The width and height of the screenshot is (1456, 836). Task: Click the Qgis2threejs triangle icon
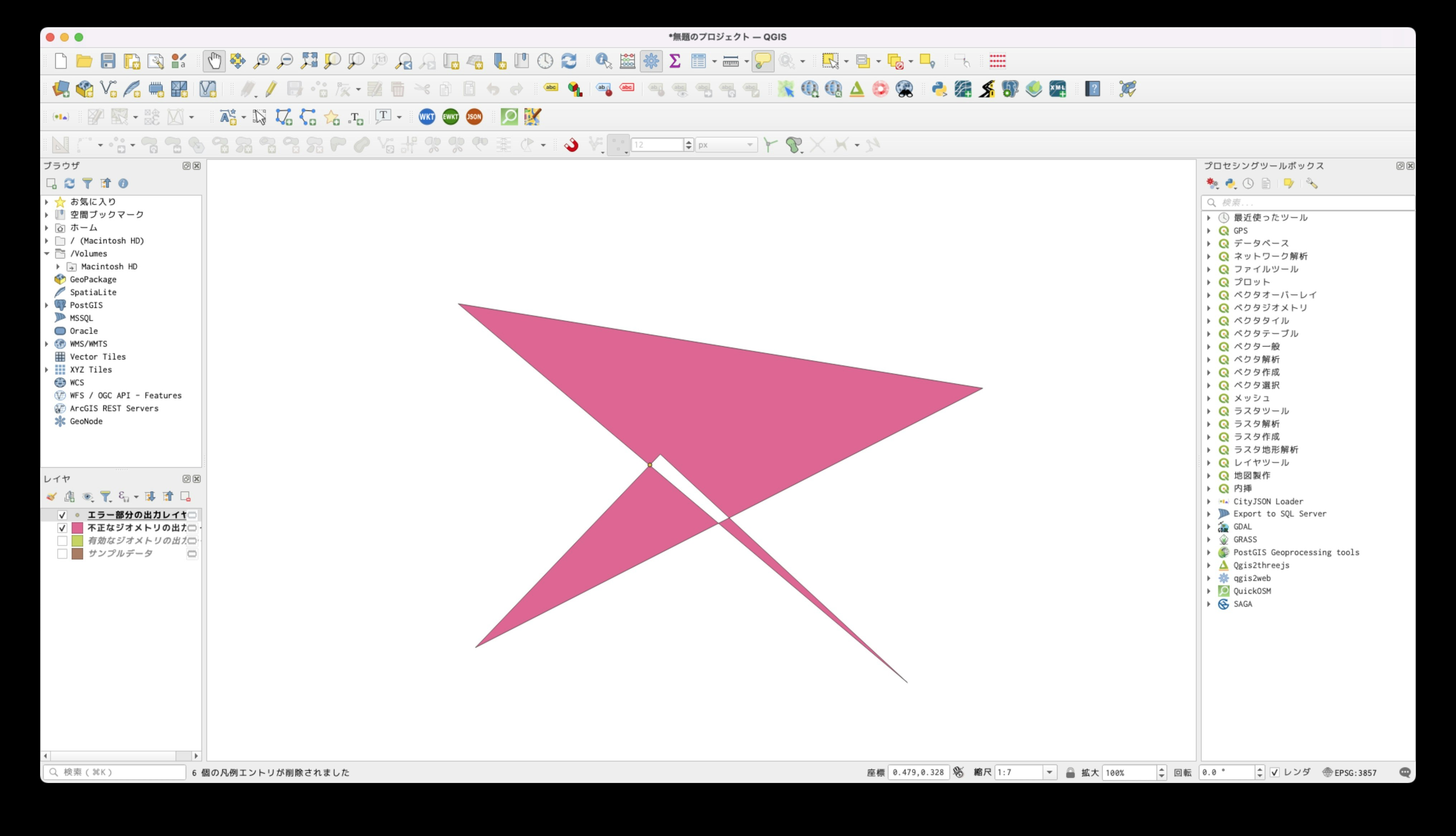click(x=857, y=89)
